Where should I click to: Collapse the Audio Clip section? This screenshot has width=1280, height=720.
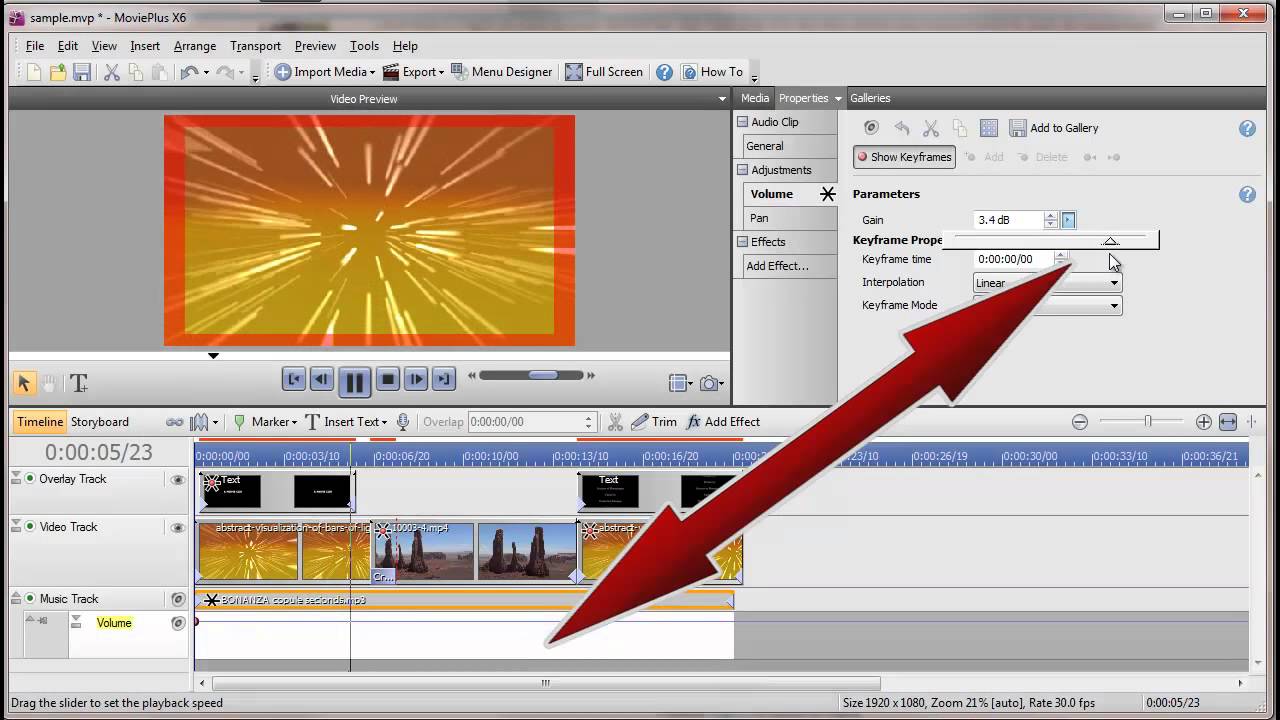(x=743, y=122)
